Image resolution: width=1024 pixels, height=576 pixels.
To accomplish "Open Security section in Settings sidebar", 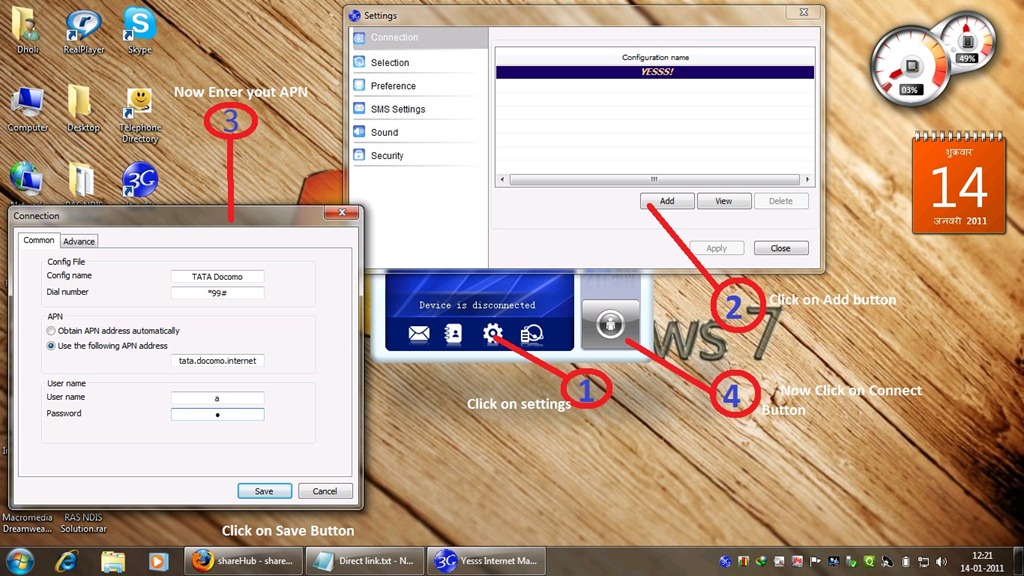I will (x=387, y=156).
